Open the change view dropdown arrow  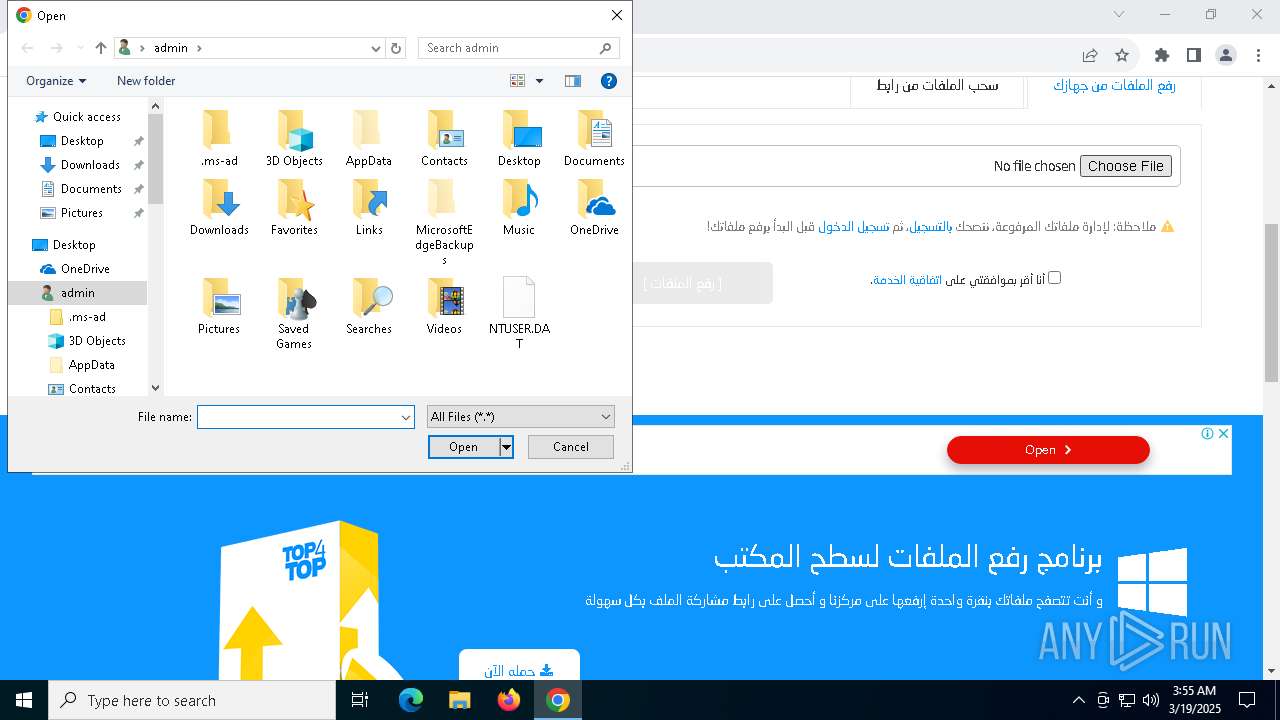(539, 81)
